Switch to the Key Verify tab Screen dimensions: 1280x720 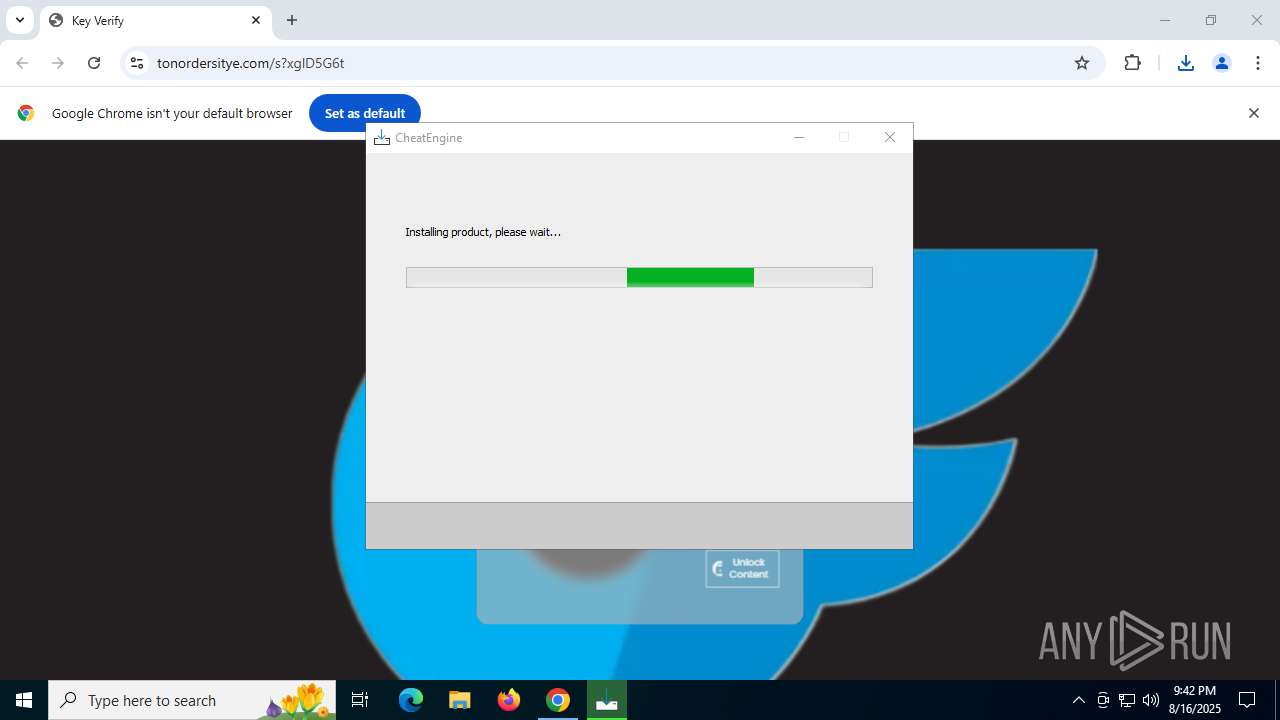(x=155, y=20)
